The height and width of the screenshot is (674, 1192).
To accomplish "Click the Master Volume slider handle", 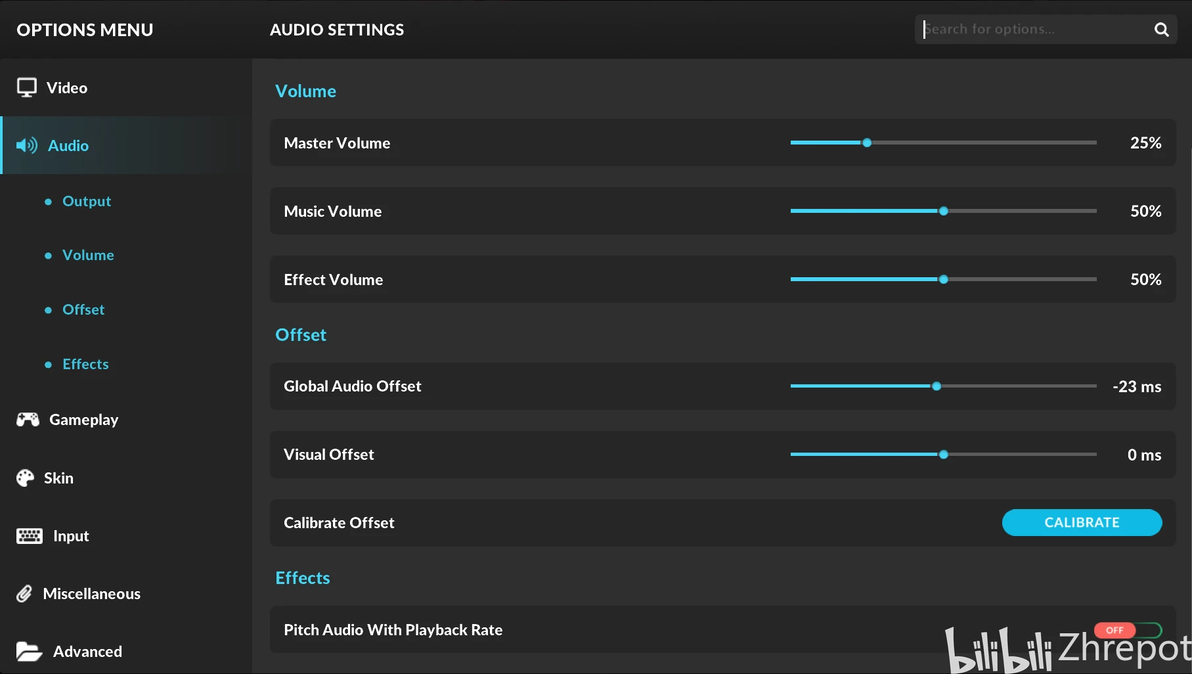I will click(867, 143).
